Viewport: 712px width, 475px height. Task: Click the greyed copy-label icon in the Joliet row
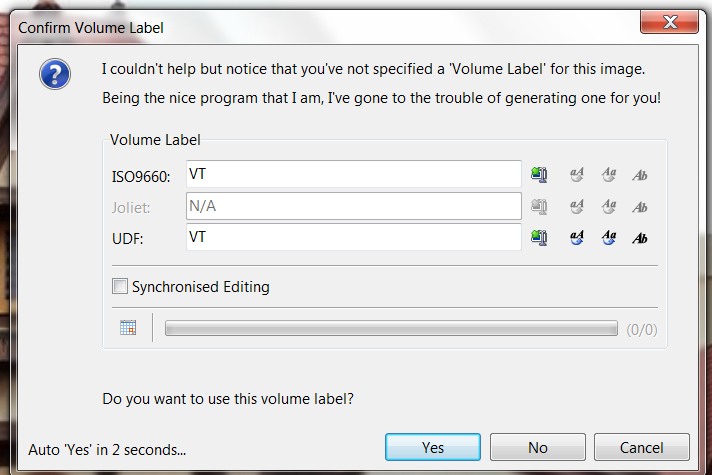click(539, 207)
